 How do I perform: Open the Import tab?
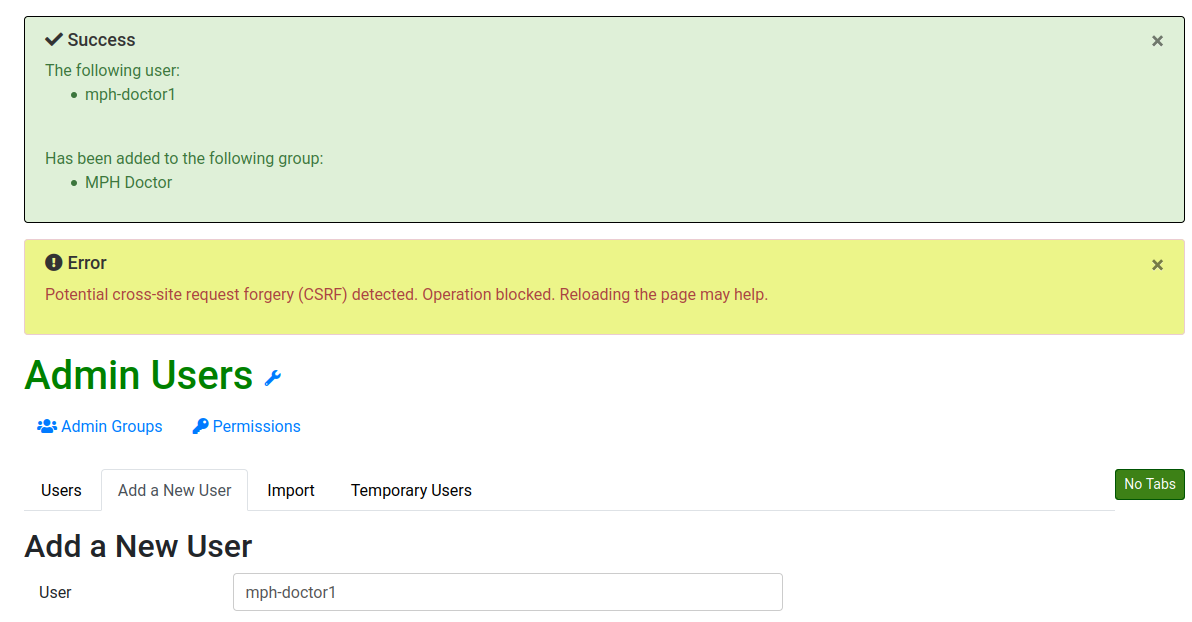(291, 490)
